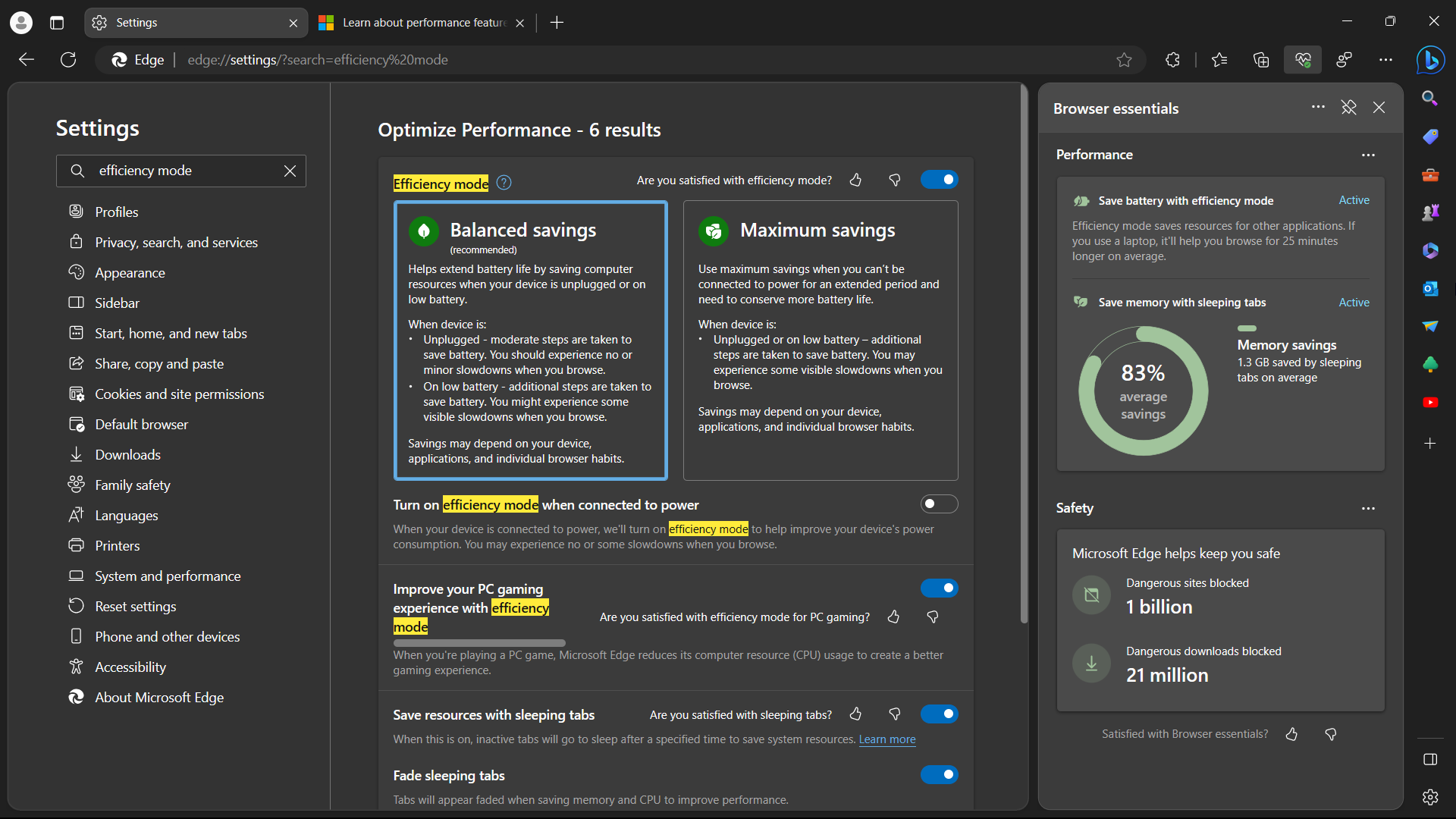Open sidebar Microsoft 365 icon

pos(1430,250)
